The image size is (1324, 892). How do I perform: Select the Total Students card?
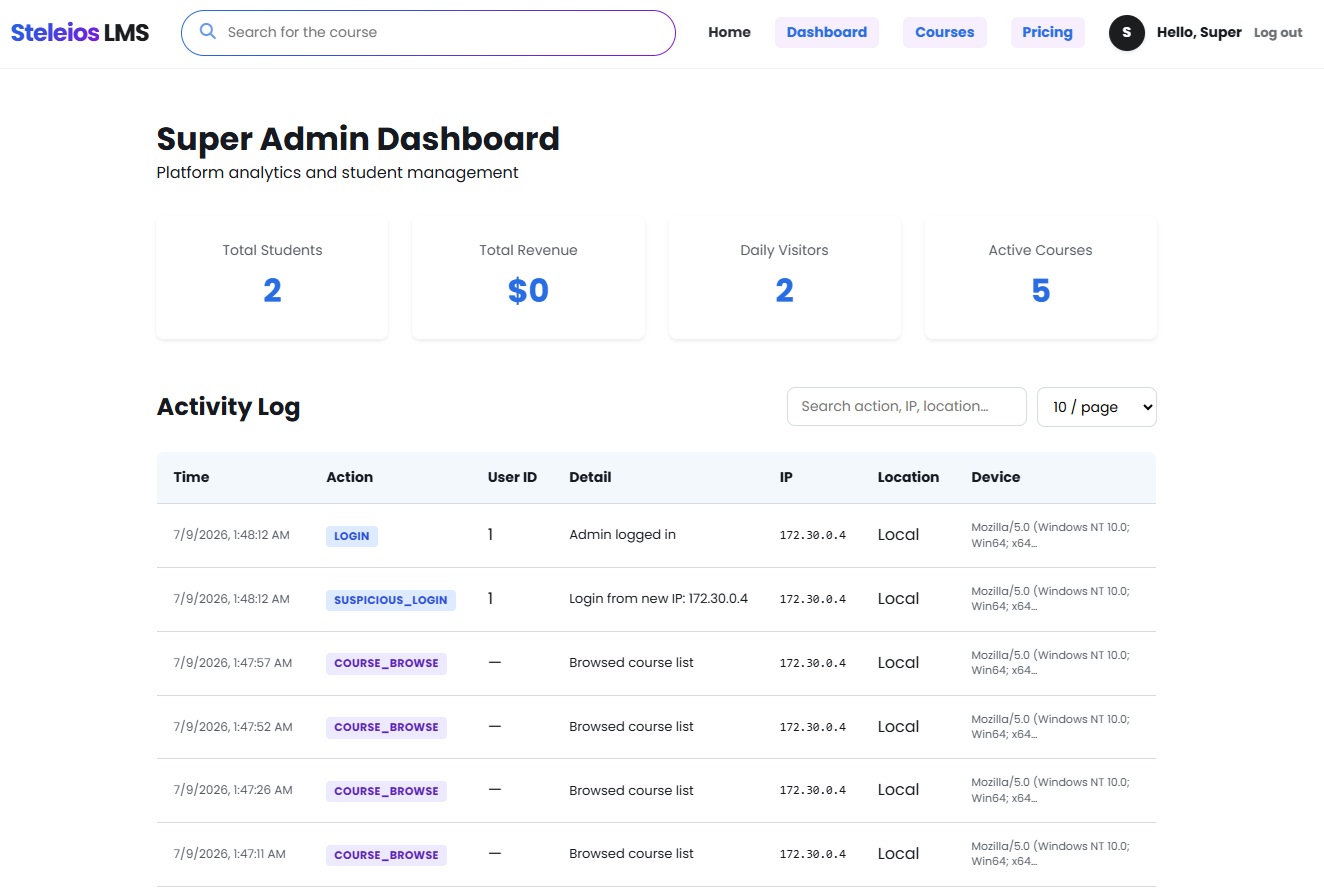(x=272, y=277)
